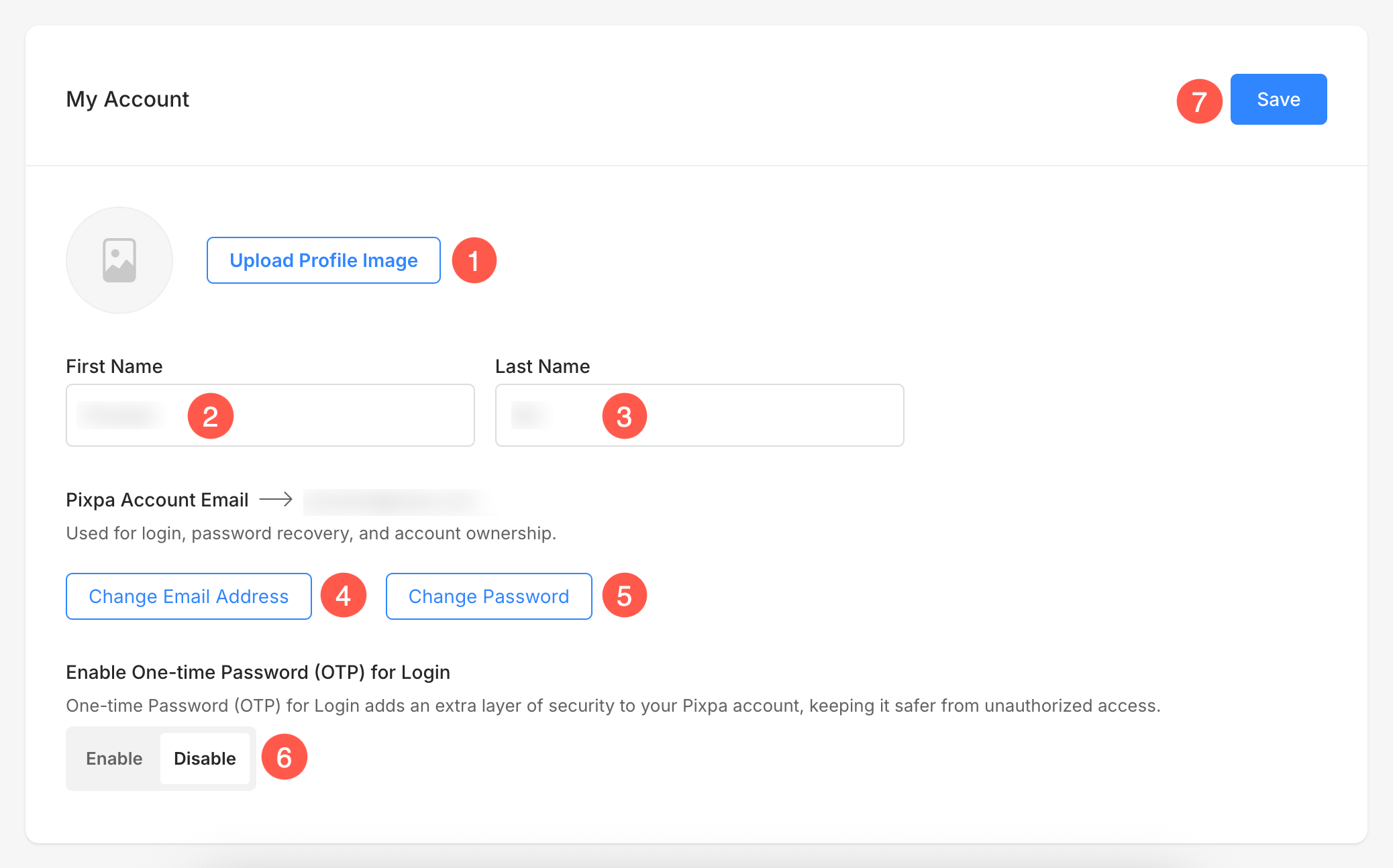The height and width of the screenshot is (868, 1393).
Task: Open Change Password
Action: coord(488,596)
